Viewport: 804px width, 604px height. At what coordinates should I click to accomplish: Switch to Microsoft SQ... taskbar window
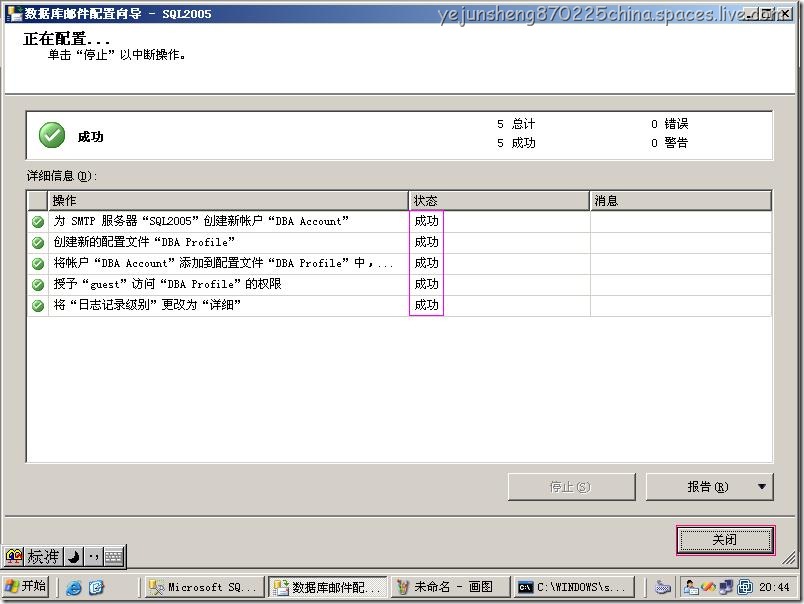pos(204,587)
